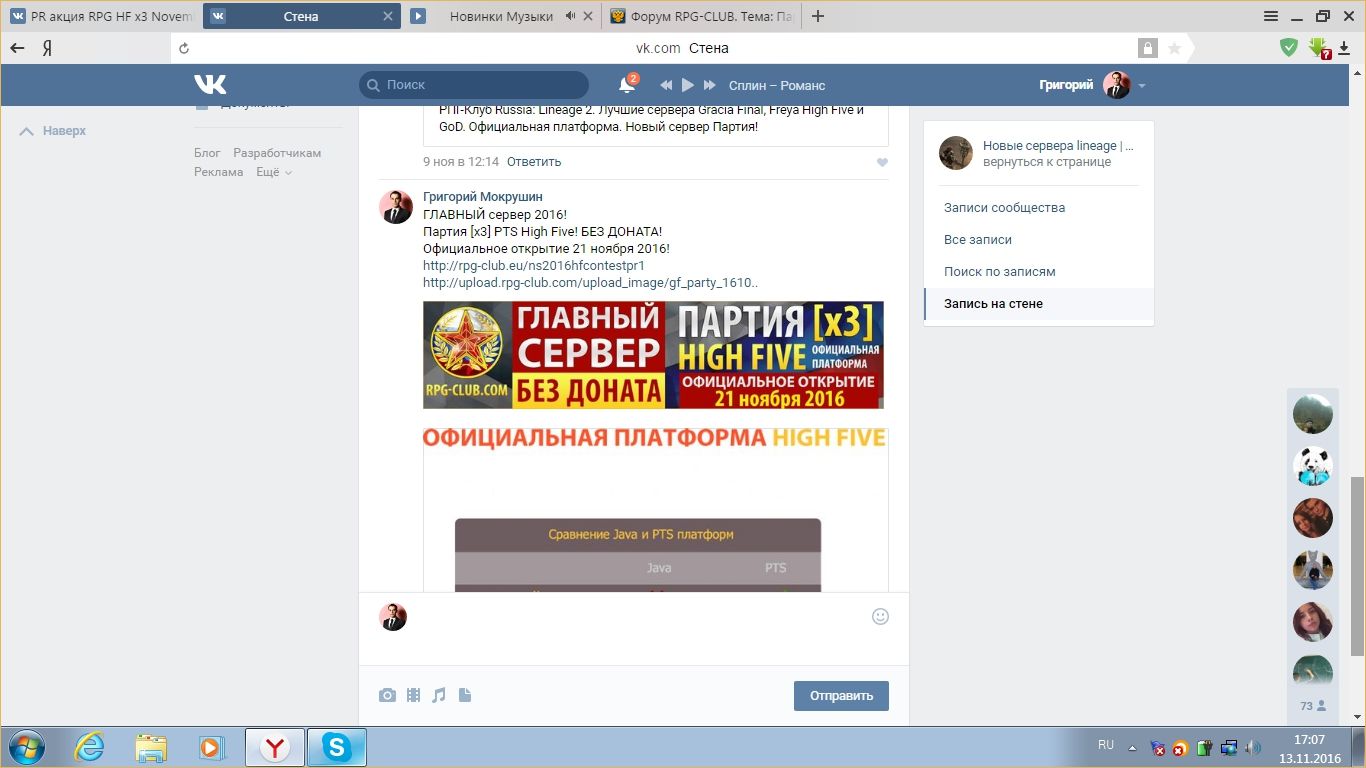The height and width of the screenshot is (768, 1366).
Task: Skip to the next audio track
Action: point(710,85)
